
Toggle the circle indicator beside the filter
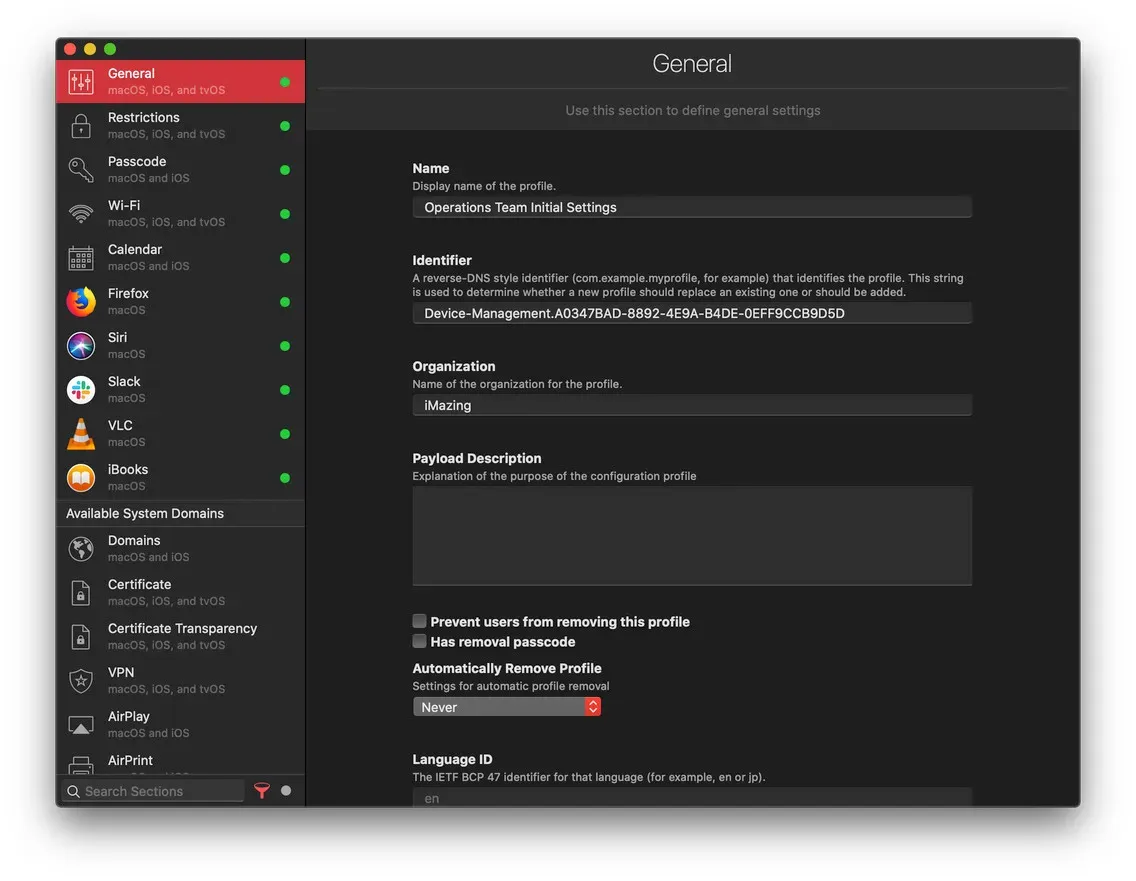tap(283, 790)
